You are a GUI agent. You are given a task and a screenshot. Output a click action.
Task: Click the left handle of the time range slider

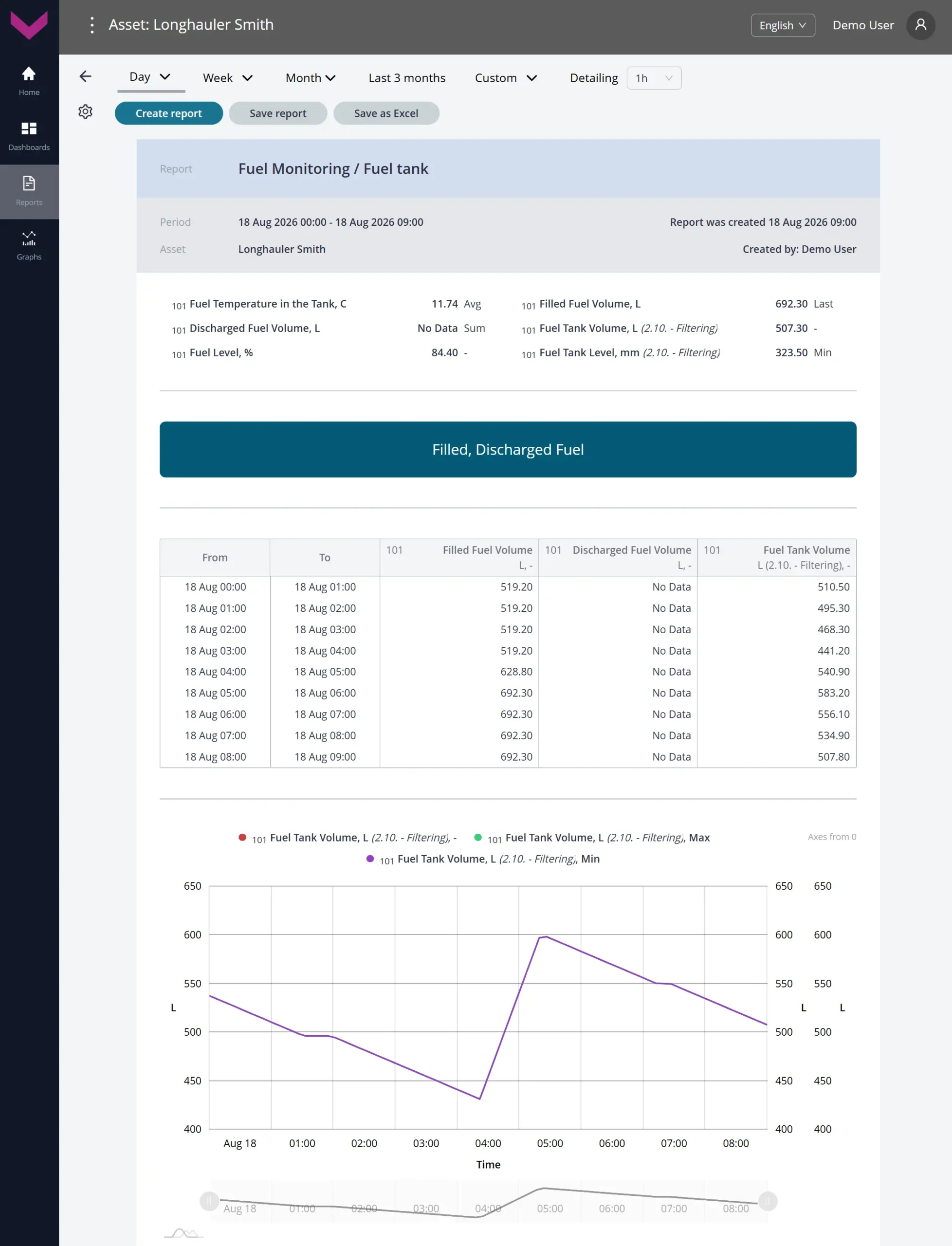[209, 1201]
